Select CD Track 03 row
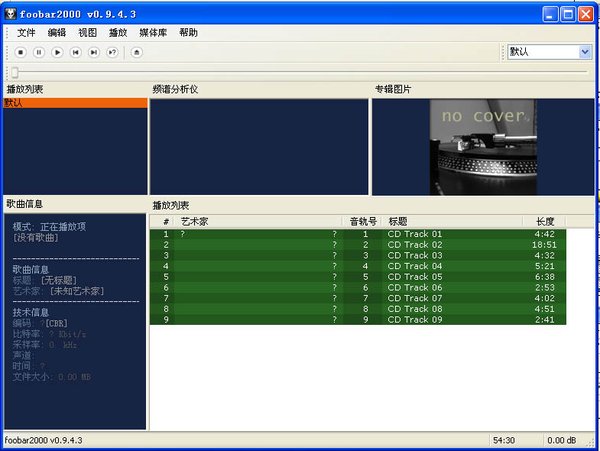Viewport: 600px width, 451px height. [x=358, y=256]
